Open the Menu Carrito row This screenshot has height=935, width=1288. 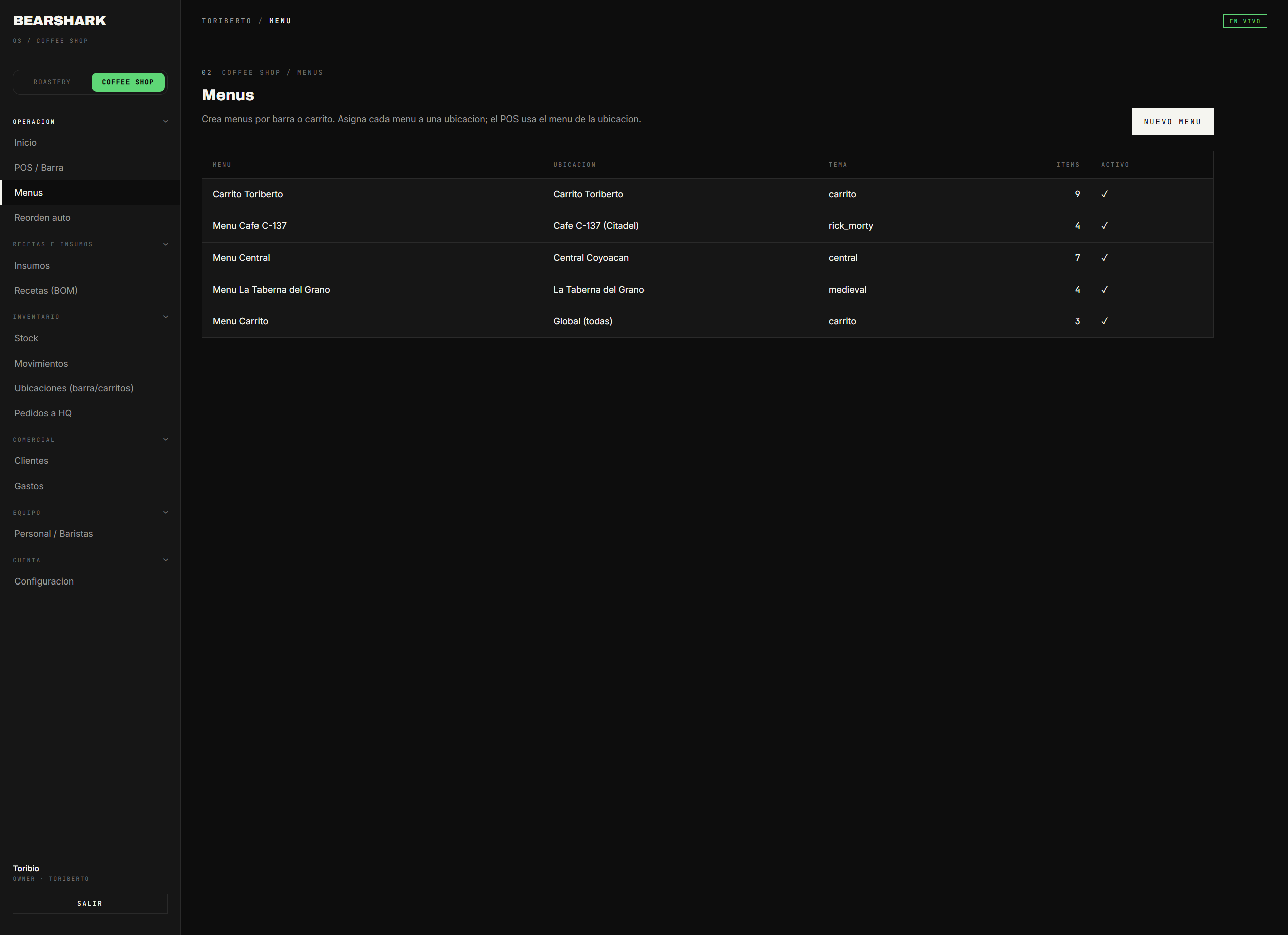tap(708, 321)
